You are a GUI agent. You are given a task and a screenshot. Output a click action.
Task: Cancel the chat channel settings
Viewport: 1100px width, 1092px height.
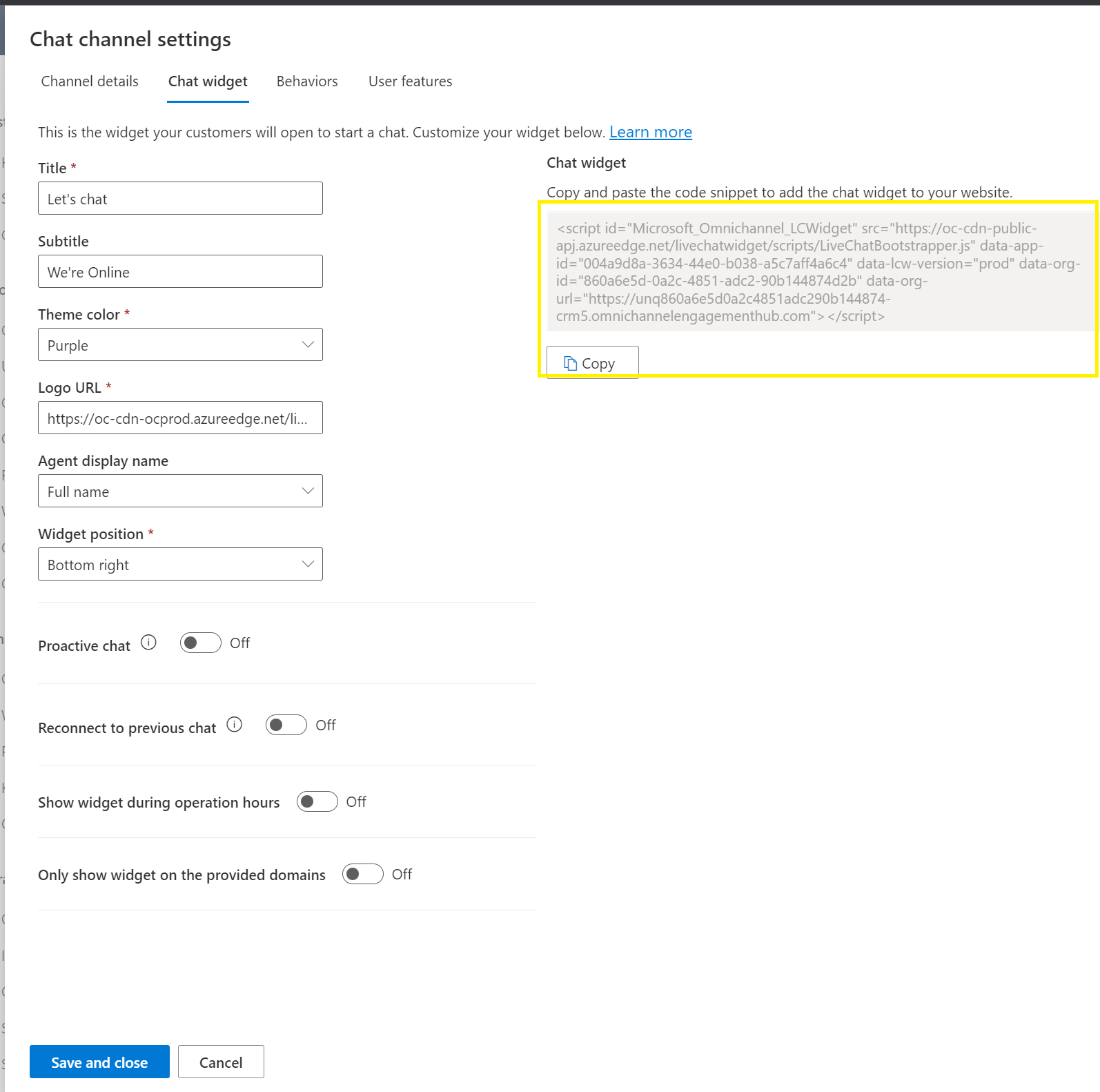click(221, 1062)
